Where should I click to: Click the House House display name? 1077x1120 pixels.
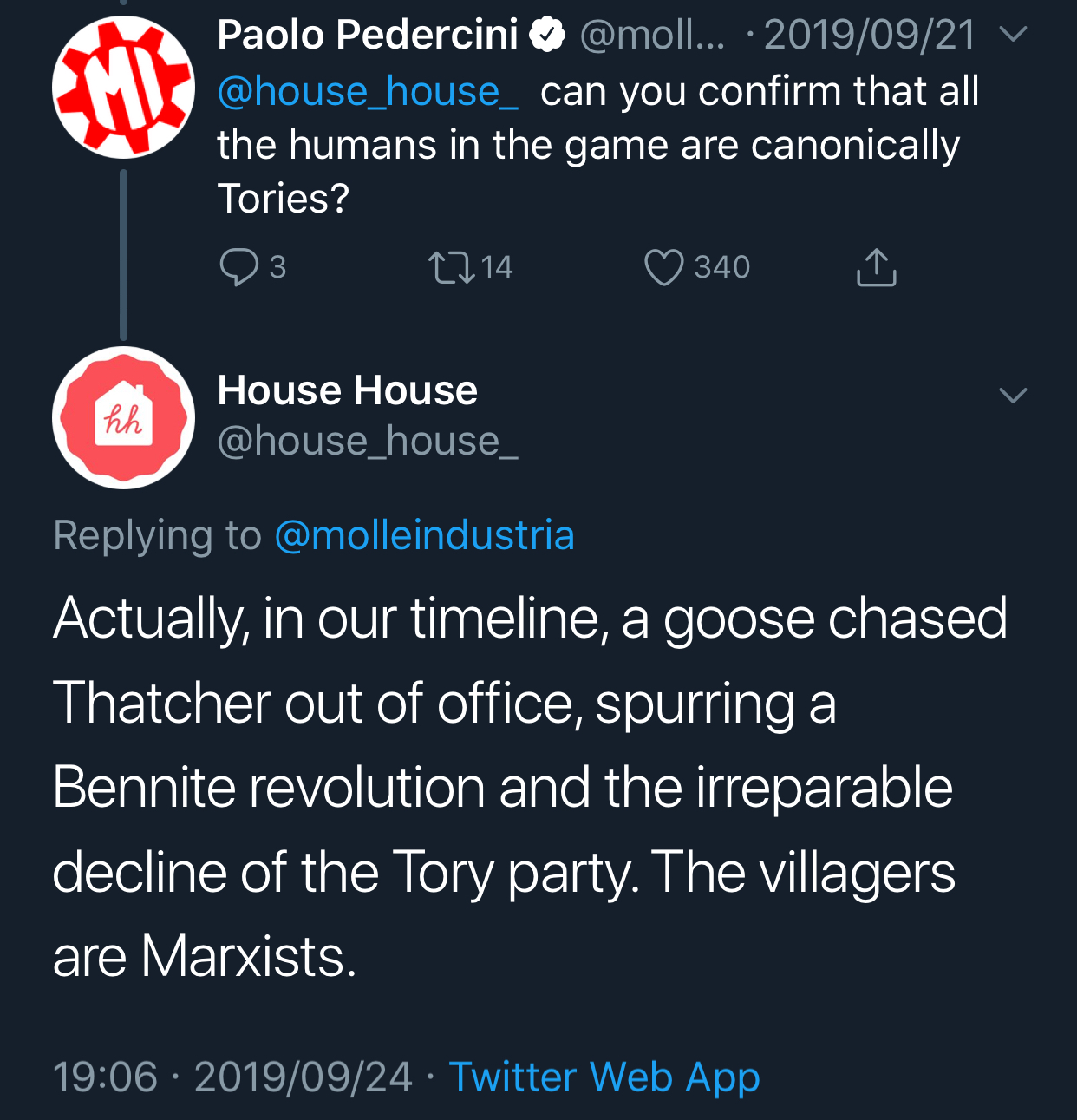(x=347, y=390)
